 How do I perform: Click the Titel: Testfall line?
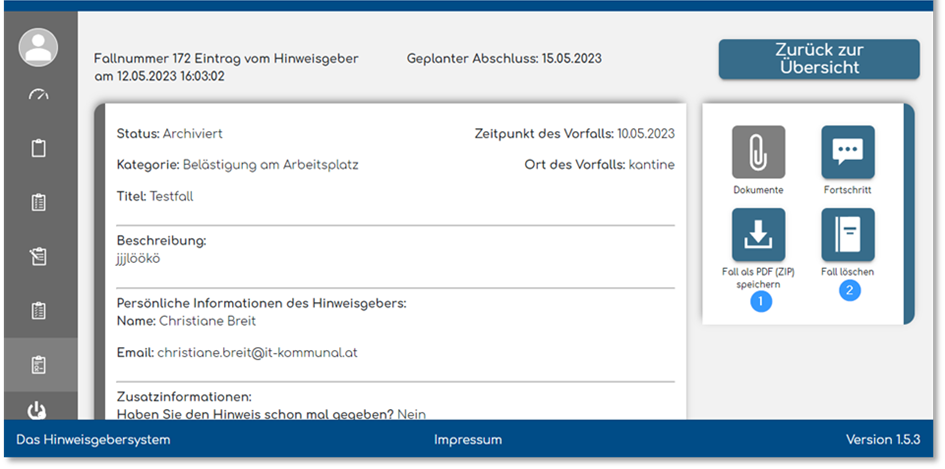point(155,196)
